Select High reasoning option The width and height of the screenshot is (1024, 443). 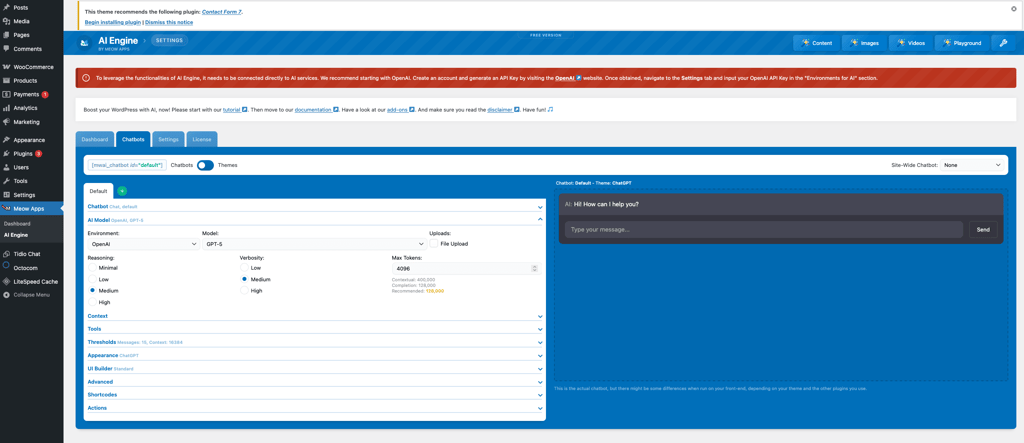(x=92, y=302)
